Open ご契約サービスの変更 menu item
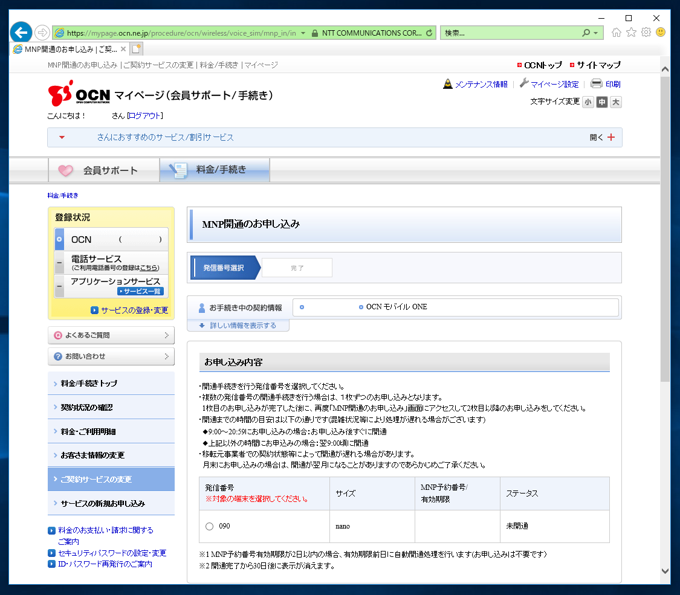Screen dimensions: 680x595 pyautogui.click(x=111, y=479)
